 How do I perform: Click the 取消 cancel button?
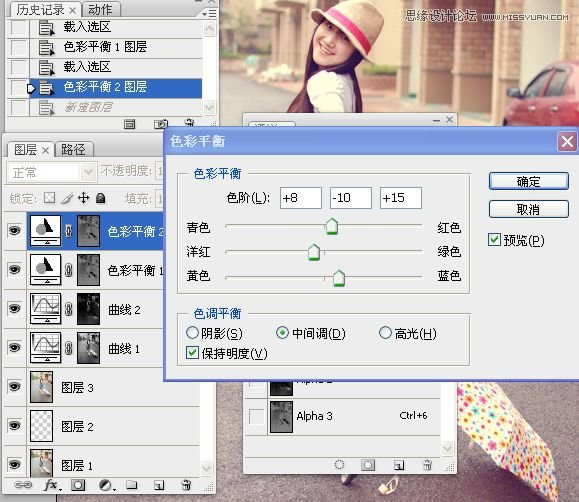coord(528,209)
